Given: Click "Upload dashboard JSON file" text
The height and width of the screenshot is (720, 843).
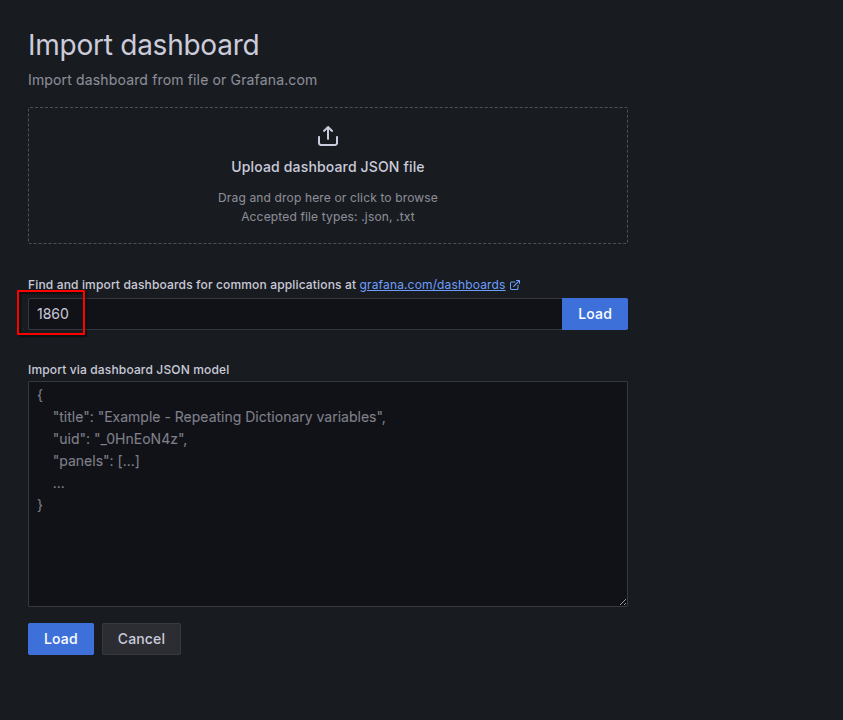Looking at the screenshot, I should (327, 167).
